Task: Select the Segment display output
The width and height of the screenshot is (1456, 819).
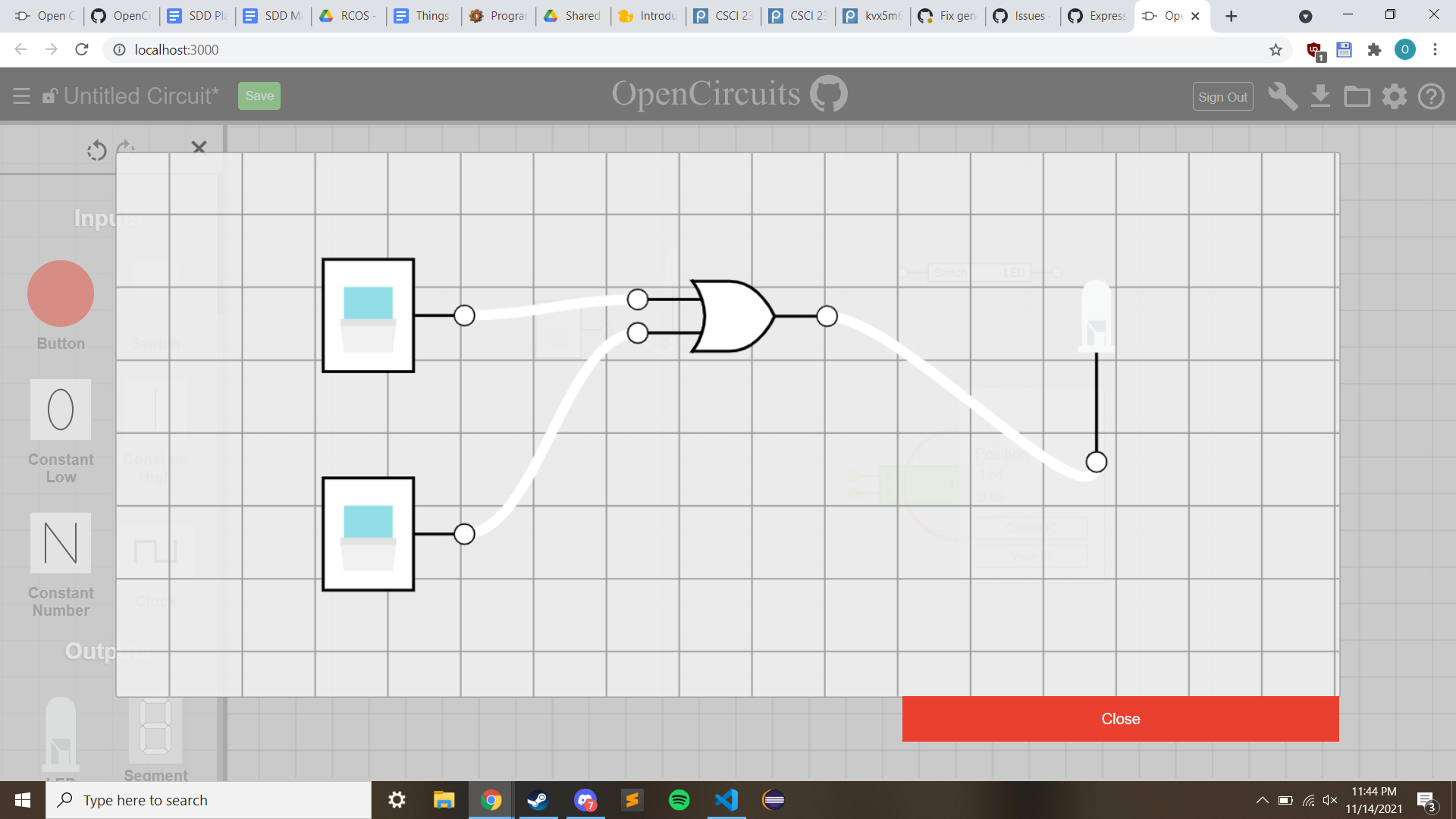Action: [155, 726]
